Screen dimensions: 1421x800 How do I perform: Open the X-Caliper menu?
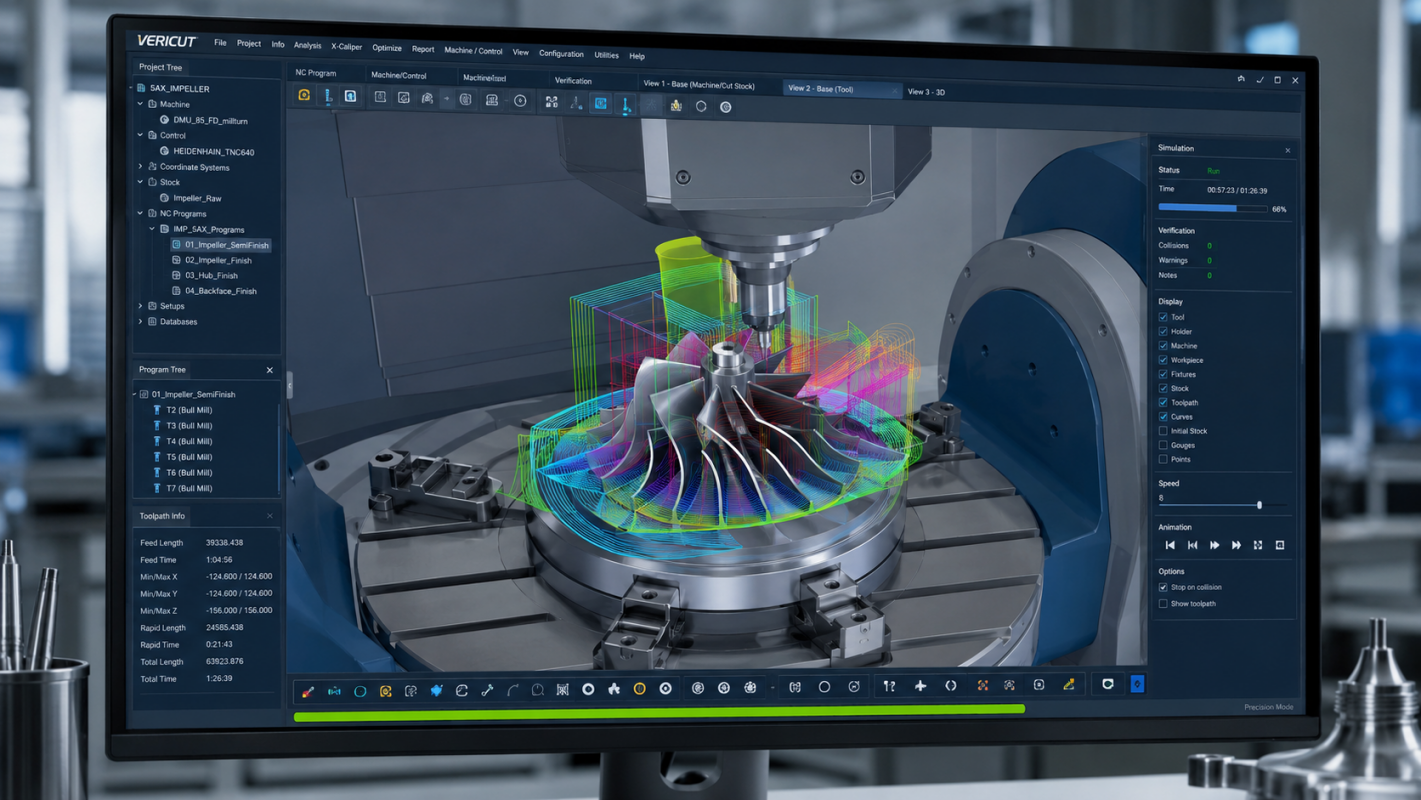(347, 47)
